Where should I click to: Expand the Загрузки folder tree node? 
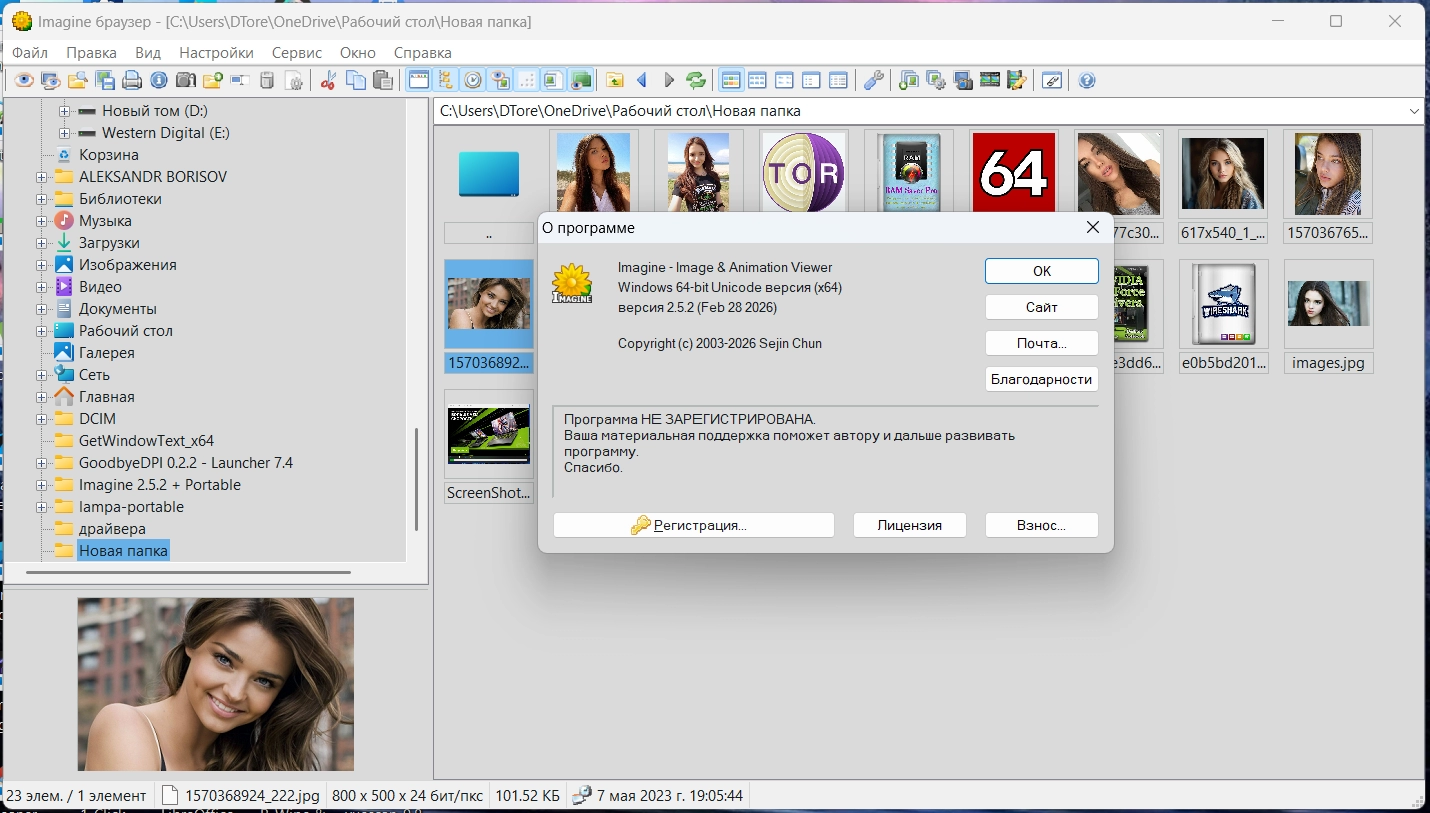click(x=42, y=243)
